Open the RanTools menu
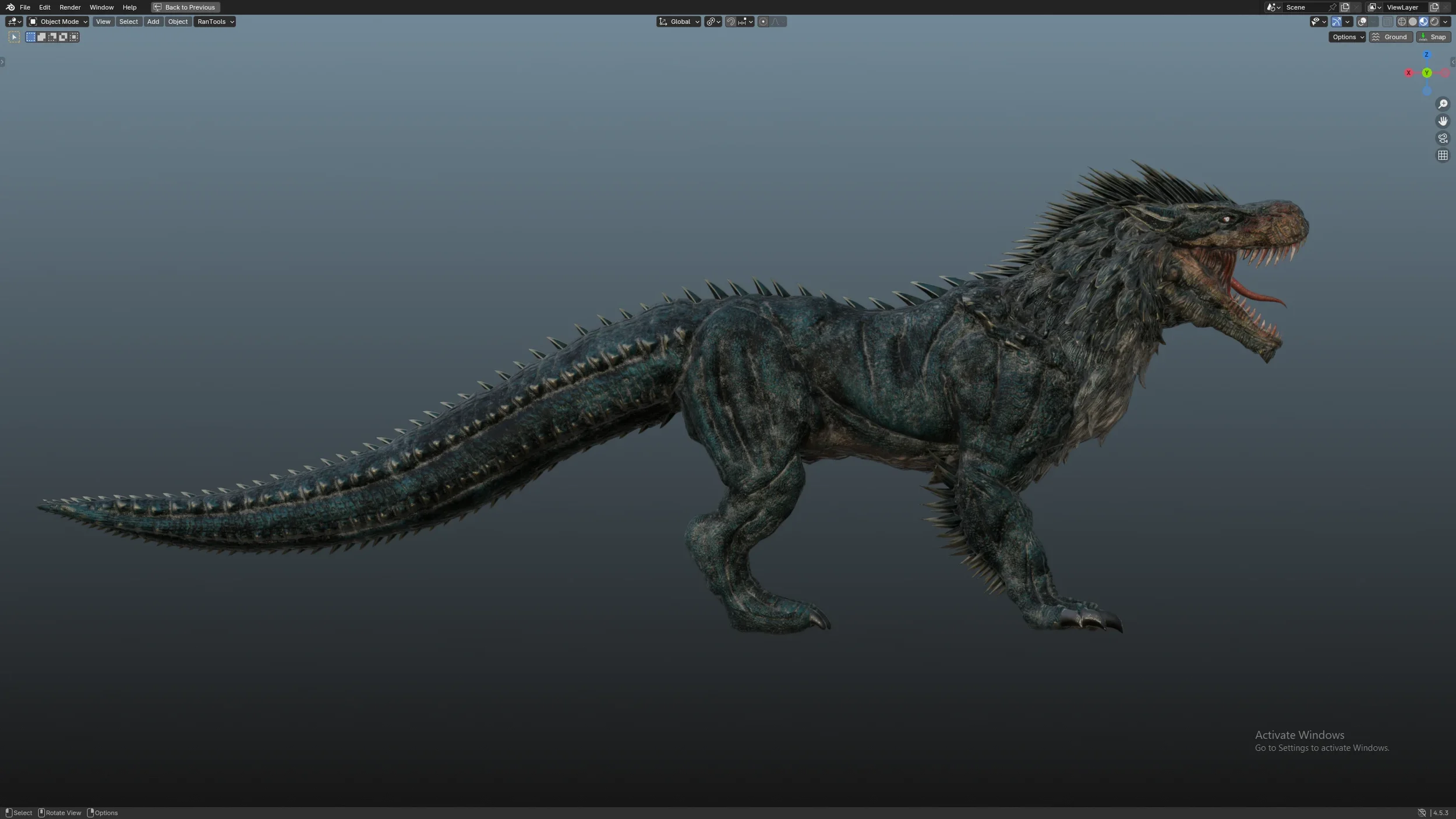Viewport: 1456px width, 819px height. pos(215,22)
